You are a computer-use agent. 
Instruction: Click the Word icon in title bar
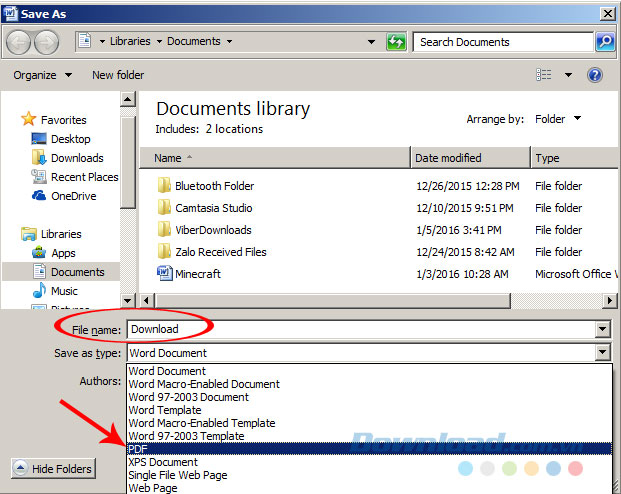click(10, 14)
